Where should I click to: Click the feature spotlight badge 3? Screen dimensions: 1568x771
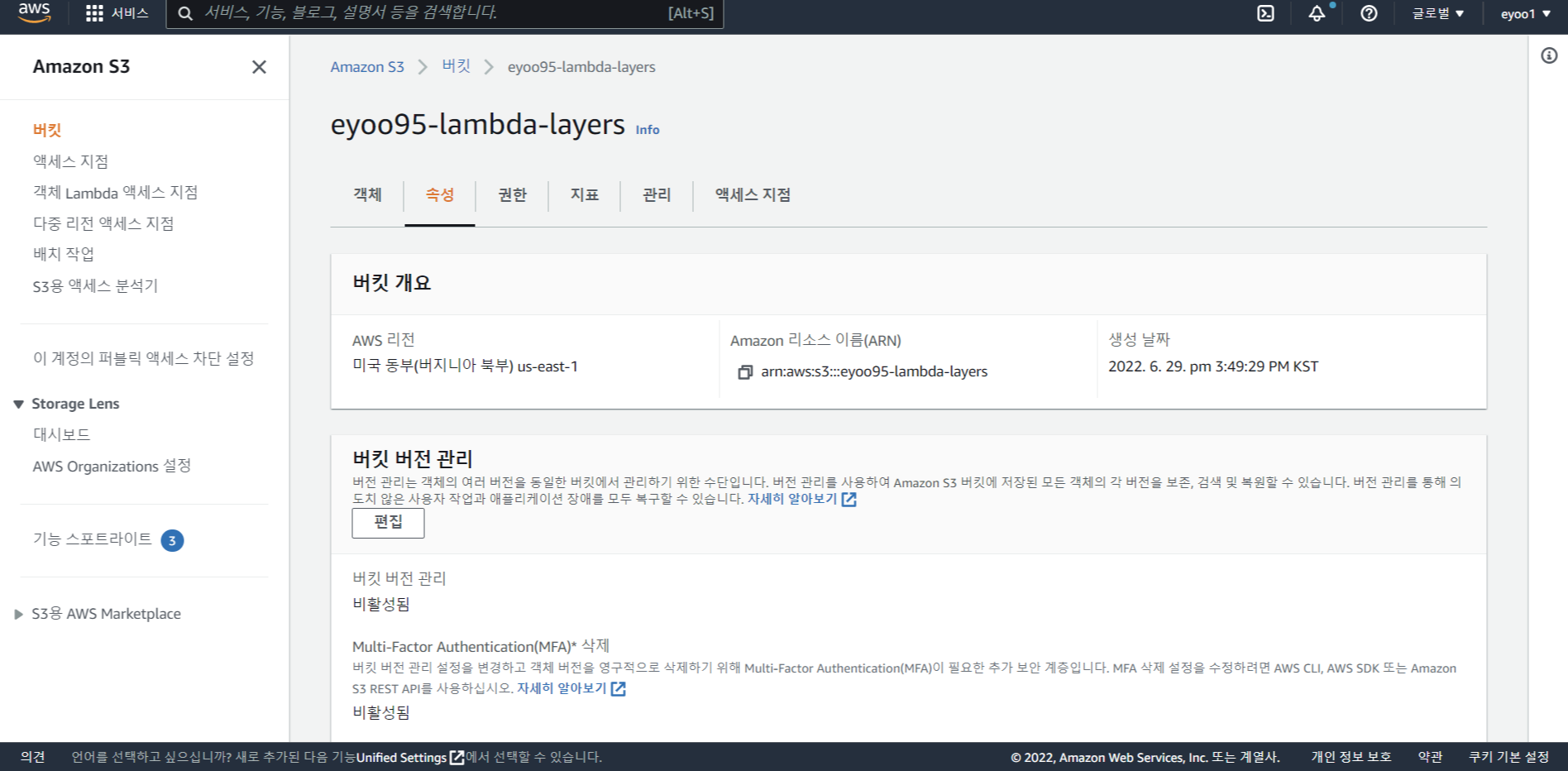pyautogui.click(x=172, y=540)
